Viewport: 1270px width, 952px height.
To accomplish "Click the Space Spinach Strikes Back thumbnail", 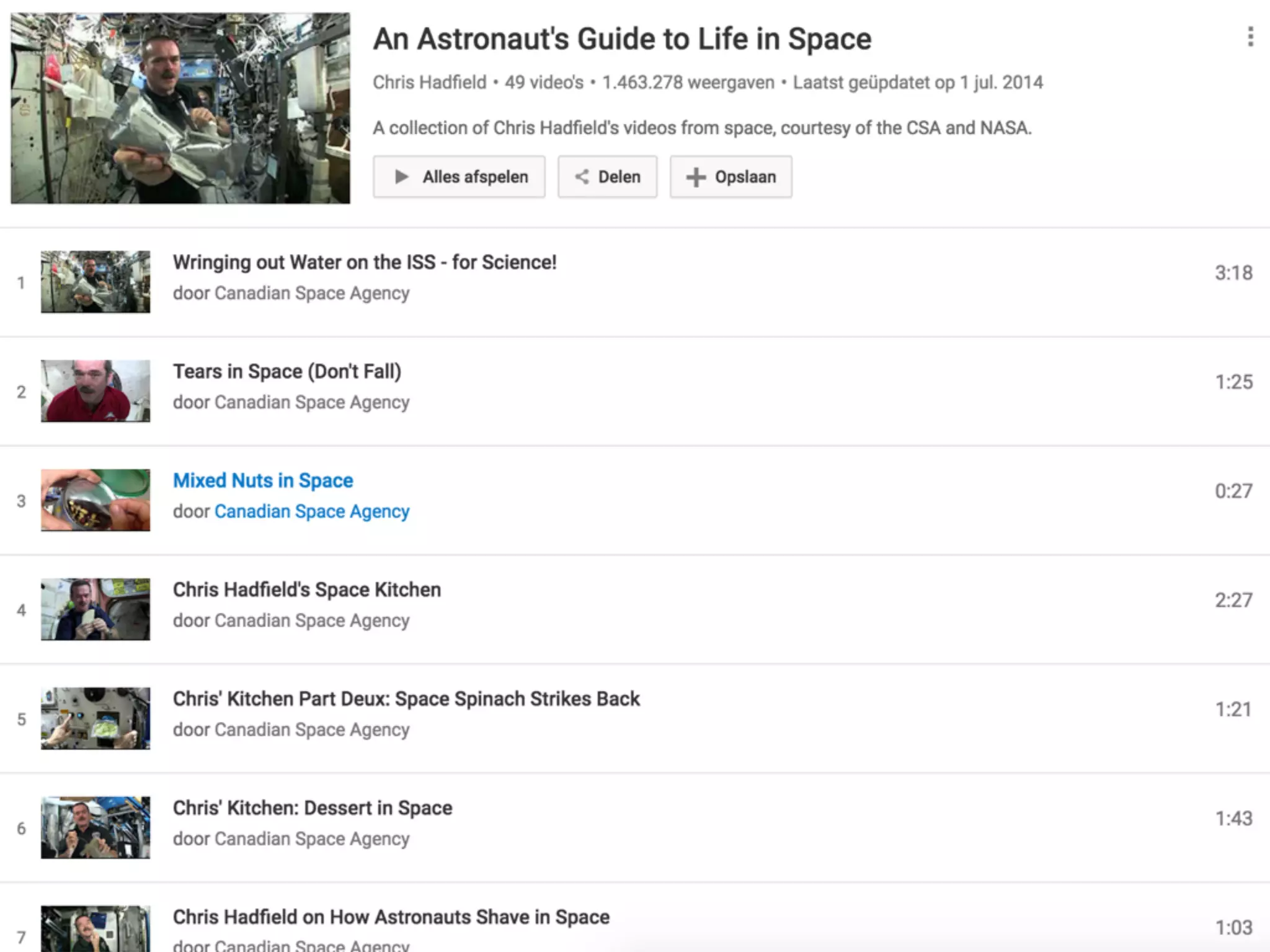I will (x=95, y=718).
